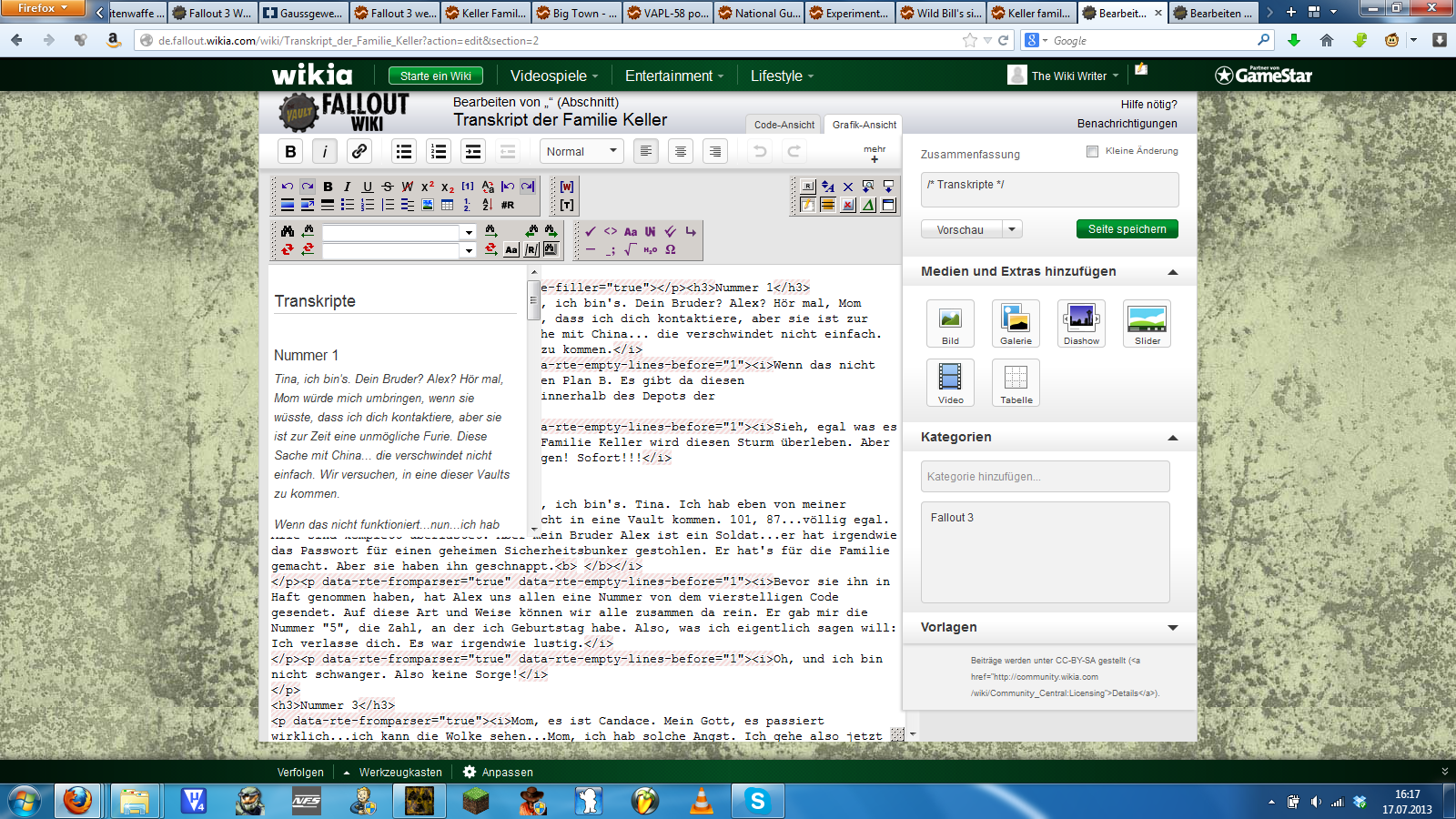The height and width of the screenshot is (819, 1456).
Task: Click the strikethrough S icon
Action: 388,187
